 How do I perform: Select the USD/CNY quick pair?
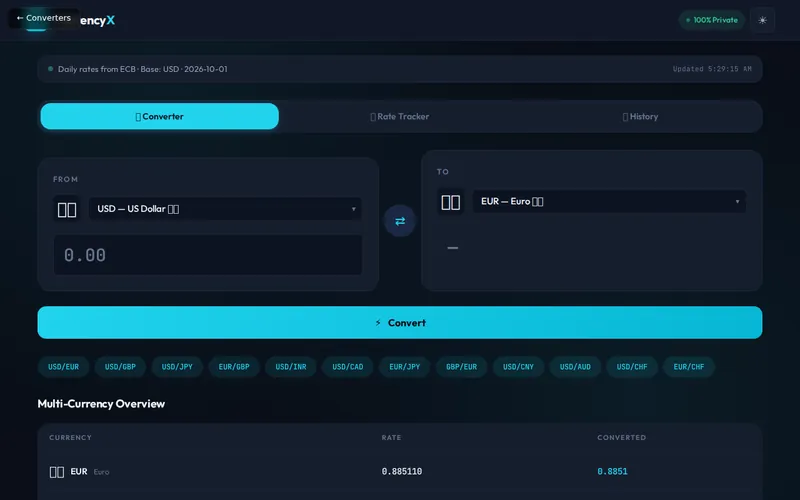(518, 367)
